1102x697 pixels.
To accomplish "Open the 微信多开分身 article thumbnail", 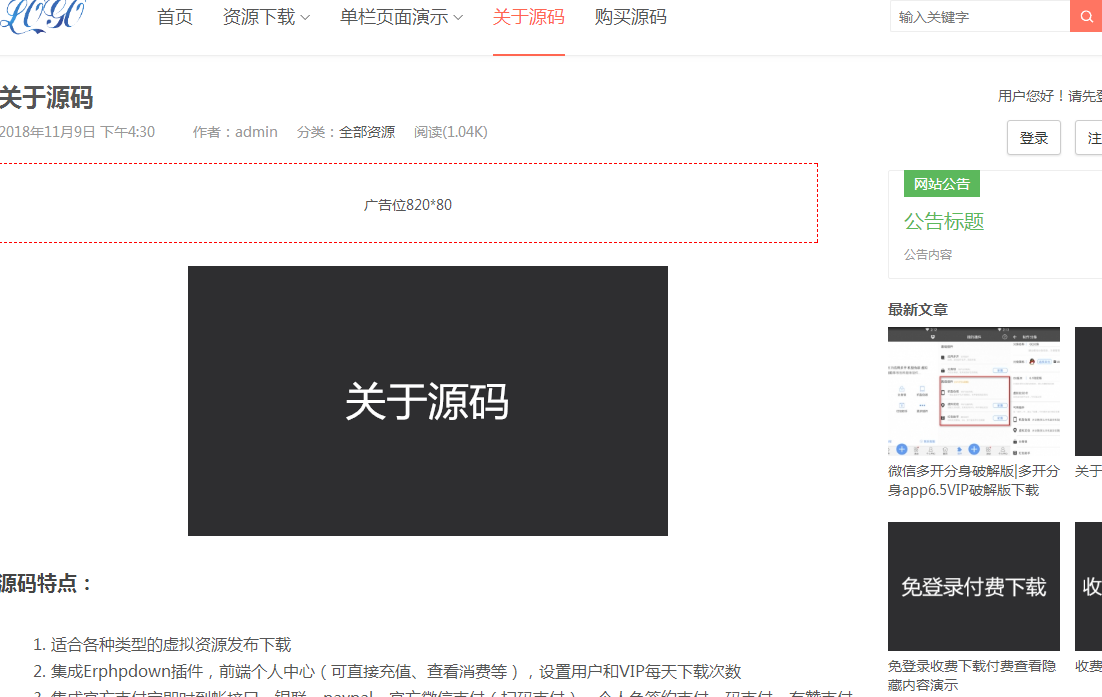I will pos(973,391).
